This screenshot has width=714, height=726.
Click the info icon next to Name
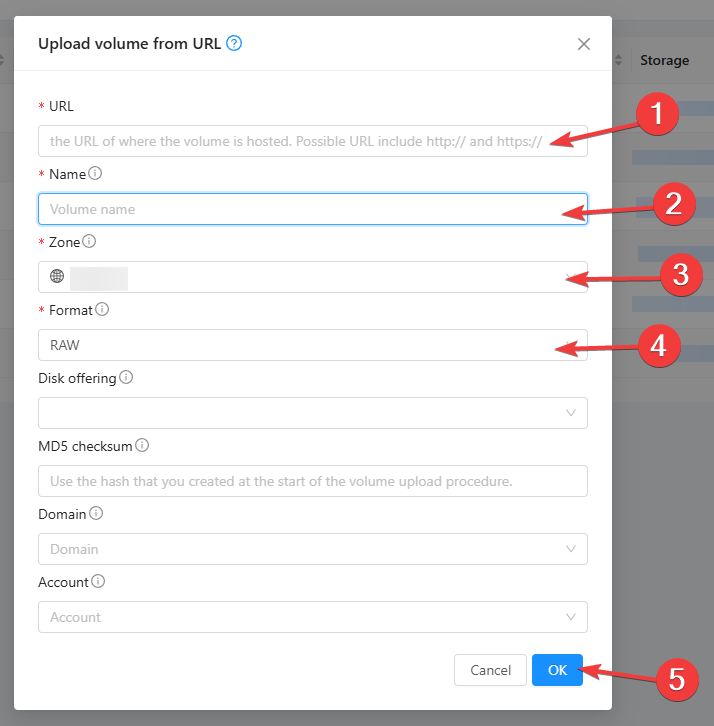pos(95,173)
